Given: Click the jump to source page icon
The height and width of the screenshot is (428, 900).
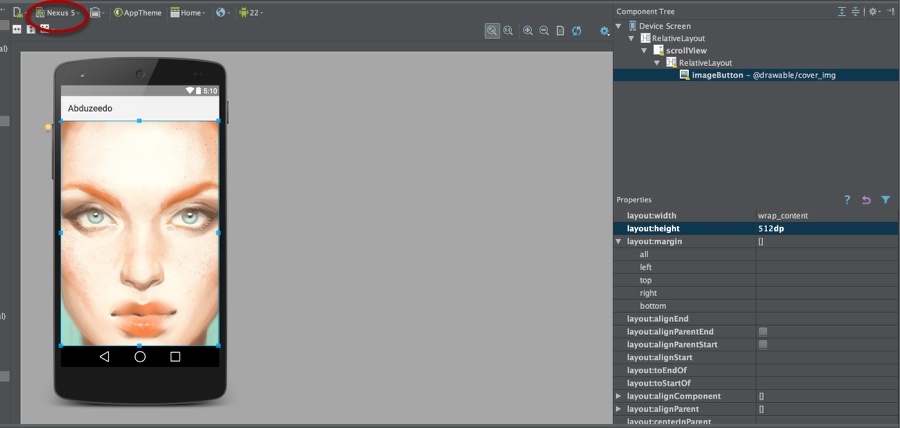Looking at the screenshot, I should [560, 31].
